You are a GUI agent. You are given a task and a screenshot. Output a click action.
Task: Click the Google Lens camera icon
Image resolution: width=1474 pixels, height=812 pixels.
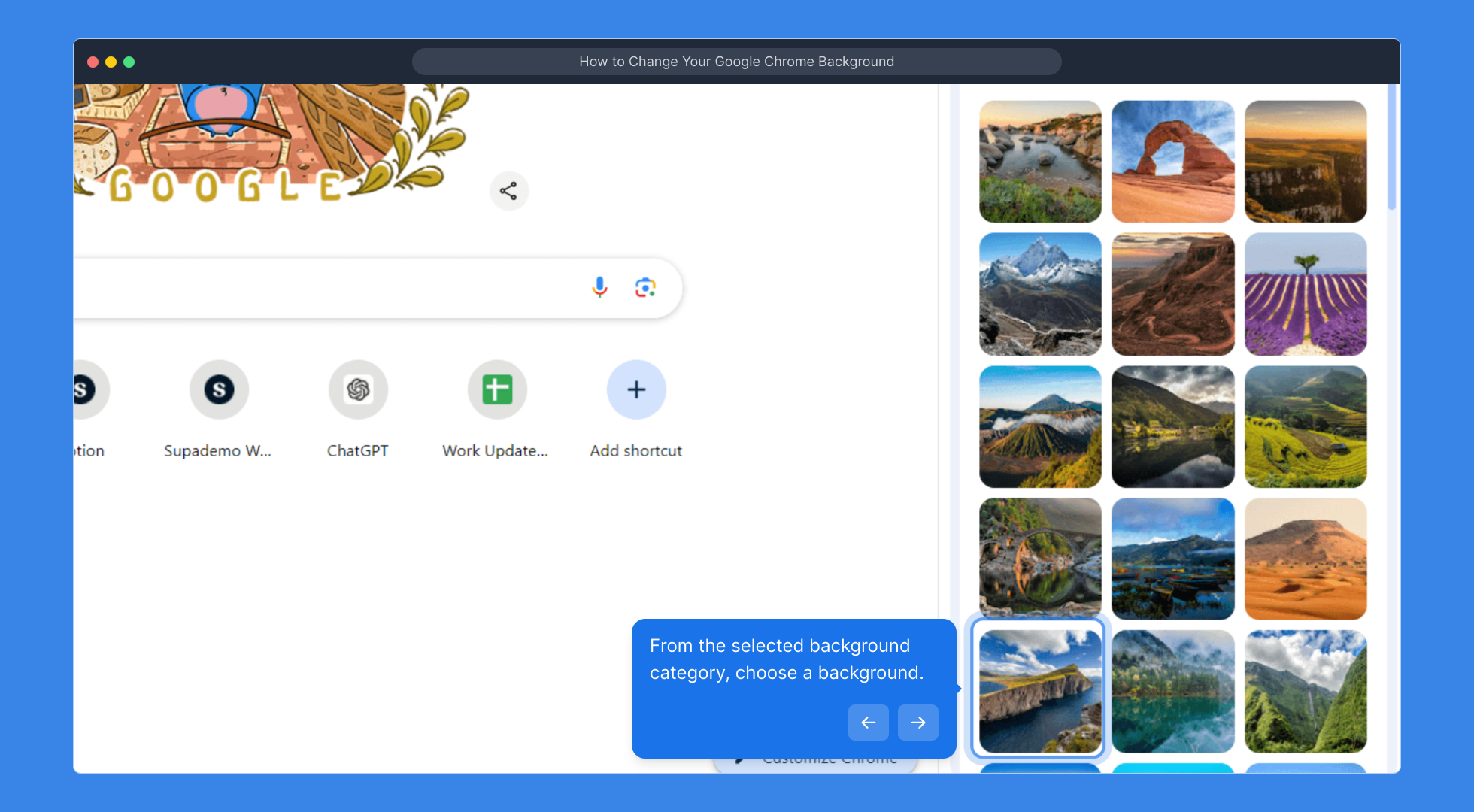(645, 287)
